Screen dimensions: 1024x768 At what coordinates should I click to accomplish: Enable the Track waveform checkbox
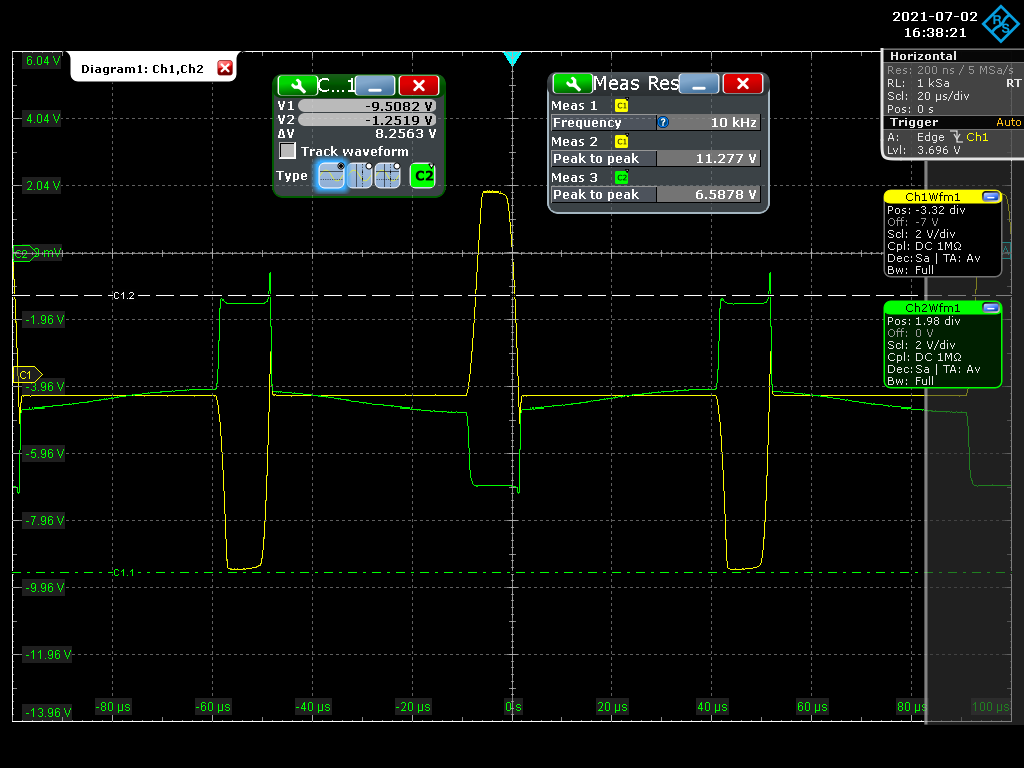[x=288, y=151]
